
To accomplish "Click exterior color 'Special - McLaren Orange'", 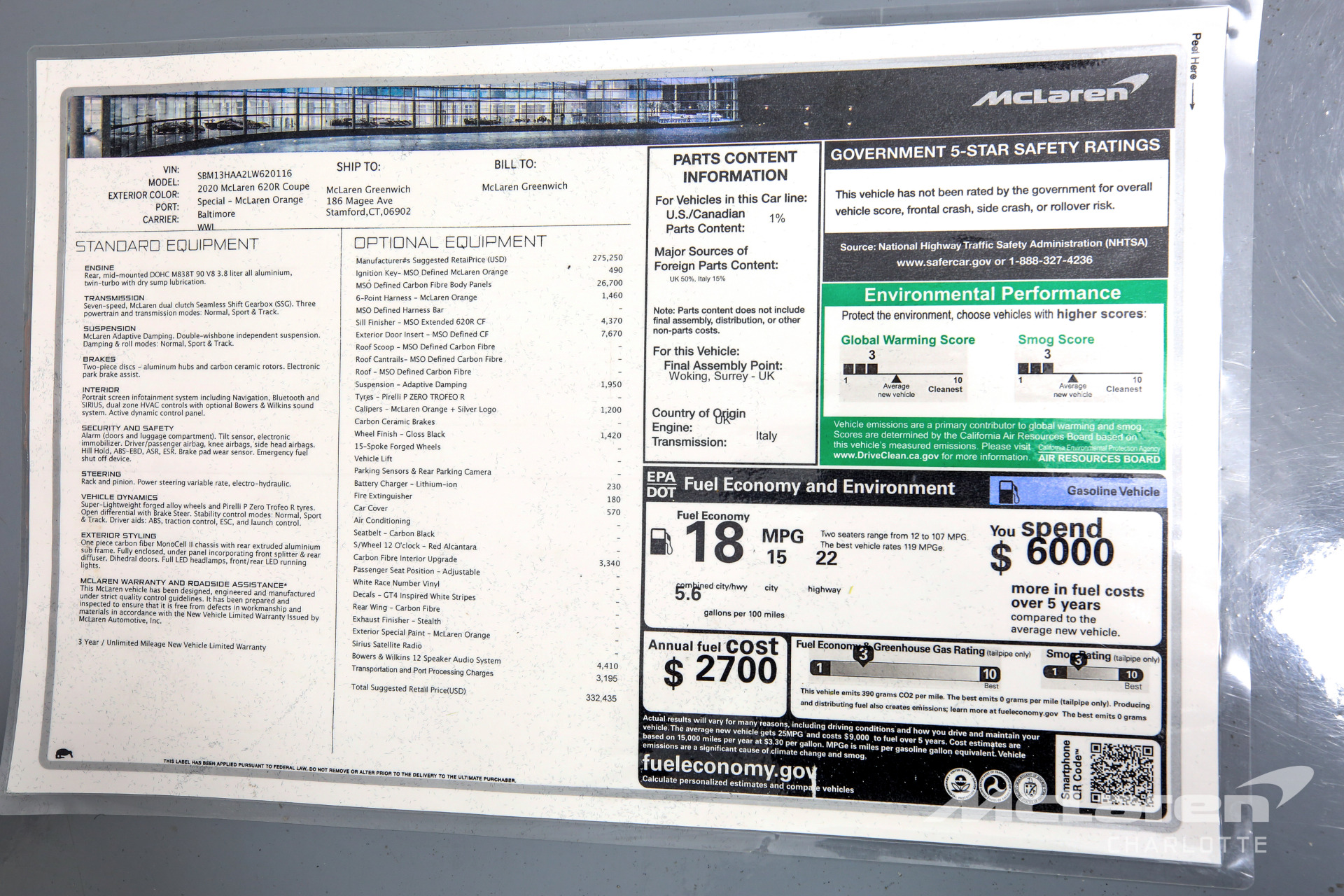I will tap(250, 200).
